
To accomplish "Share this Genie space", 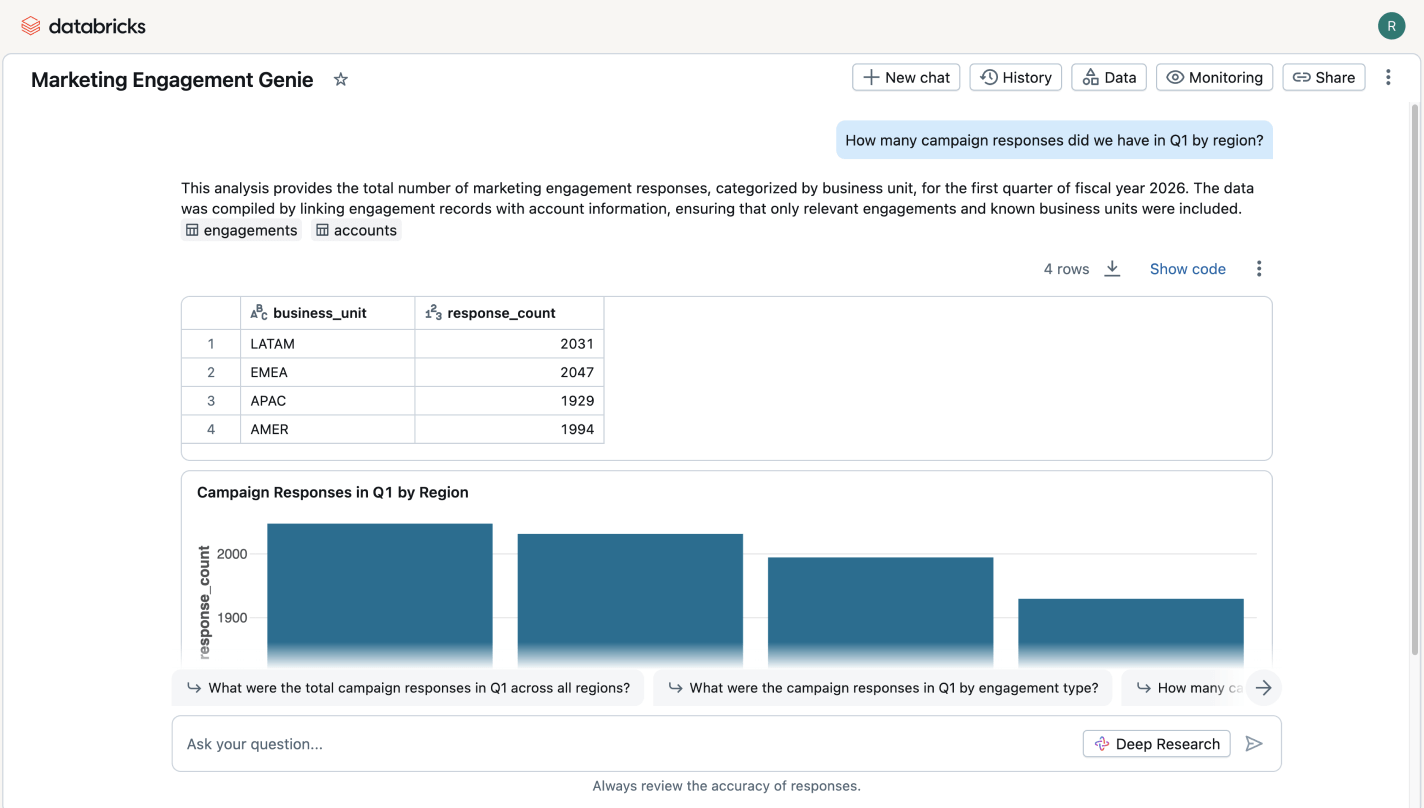I will coord(1323,77).
